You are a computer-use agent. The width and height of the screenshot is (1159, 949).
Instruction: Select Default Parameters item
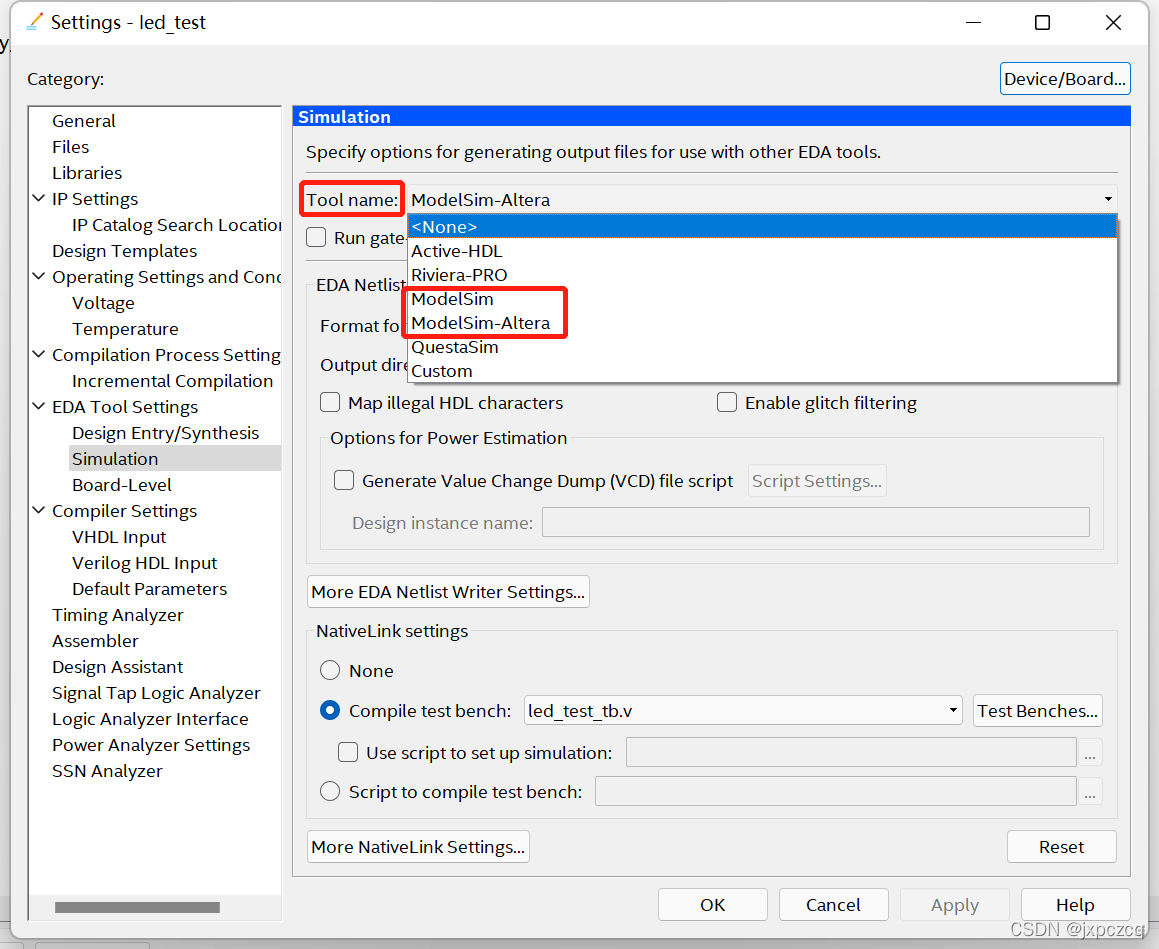pyautogui.click(x=149, y=588)
